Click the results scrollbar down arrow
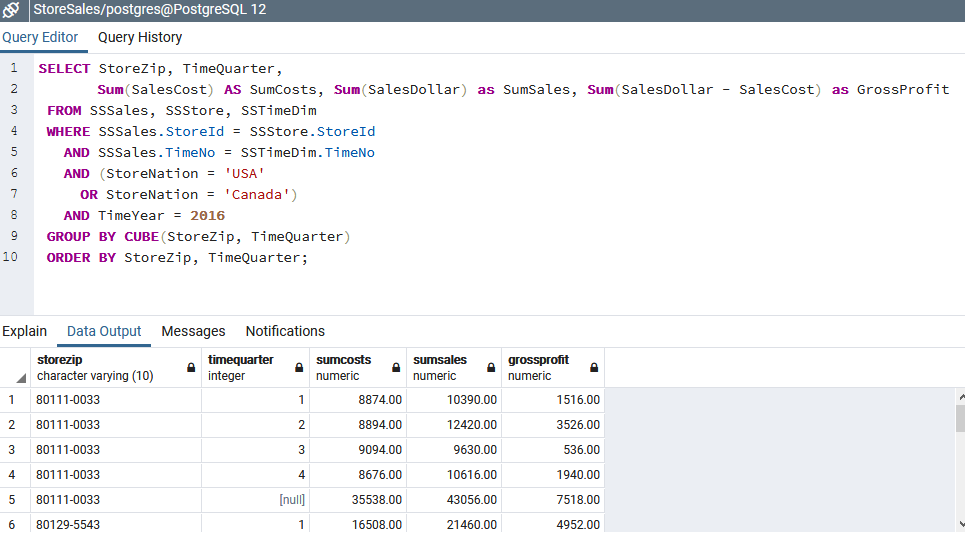965x545 pixels. [x=959, y=524]
